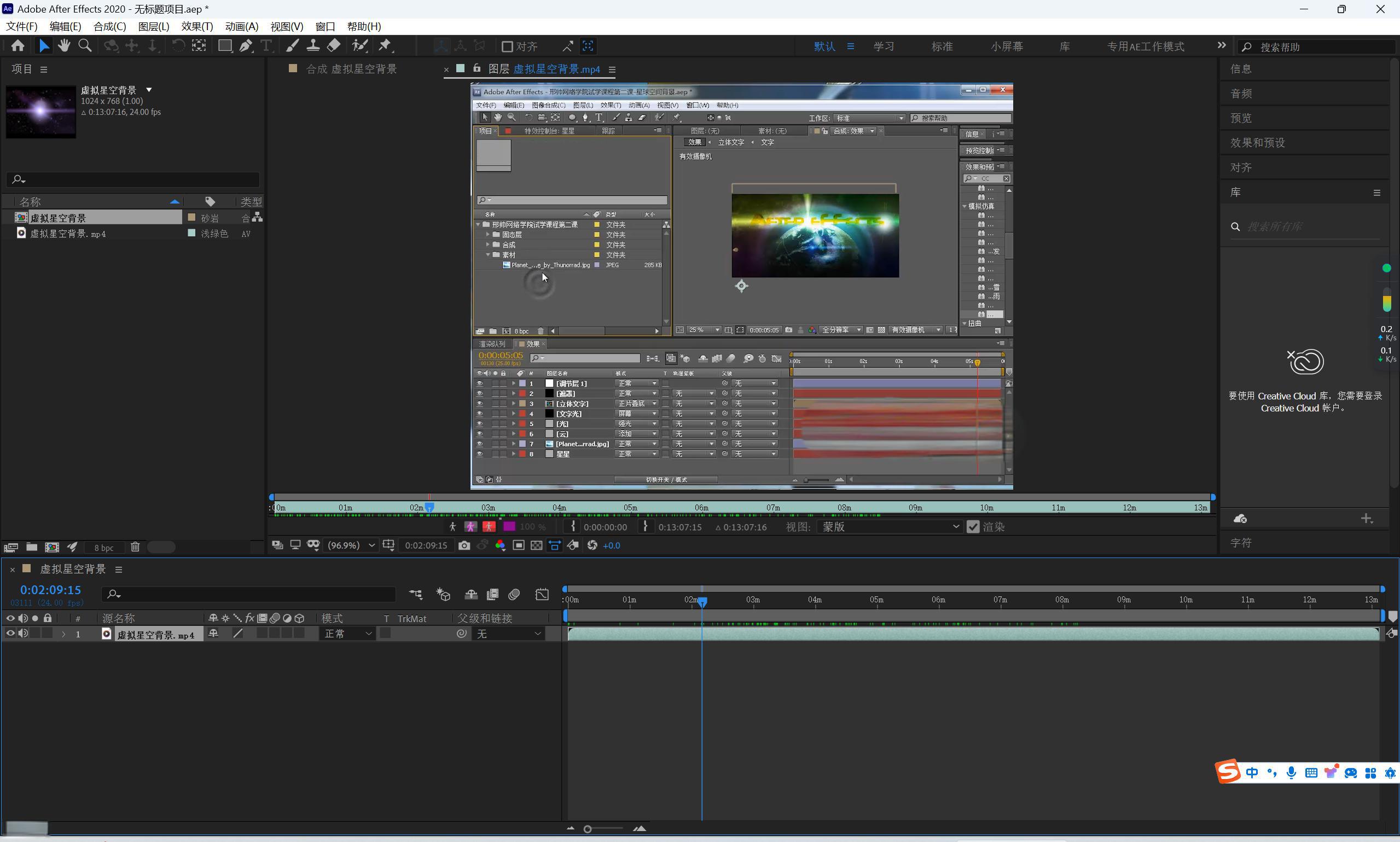This screenshot has height=842, width=1400.
Task: Click the snapshot camera icon in viewer
Action: (x=464, y=545)
